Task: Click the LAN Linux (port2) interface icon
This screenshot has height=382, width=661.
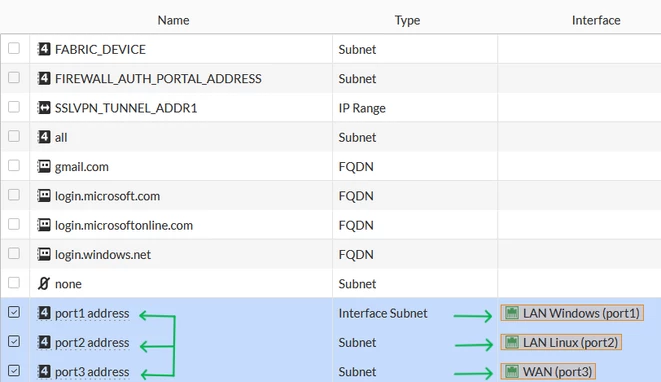Action: 512,342
